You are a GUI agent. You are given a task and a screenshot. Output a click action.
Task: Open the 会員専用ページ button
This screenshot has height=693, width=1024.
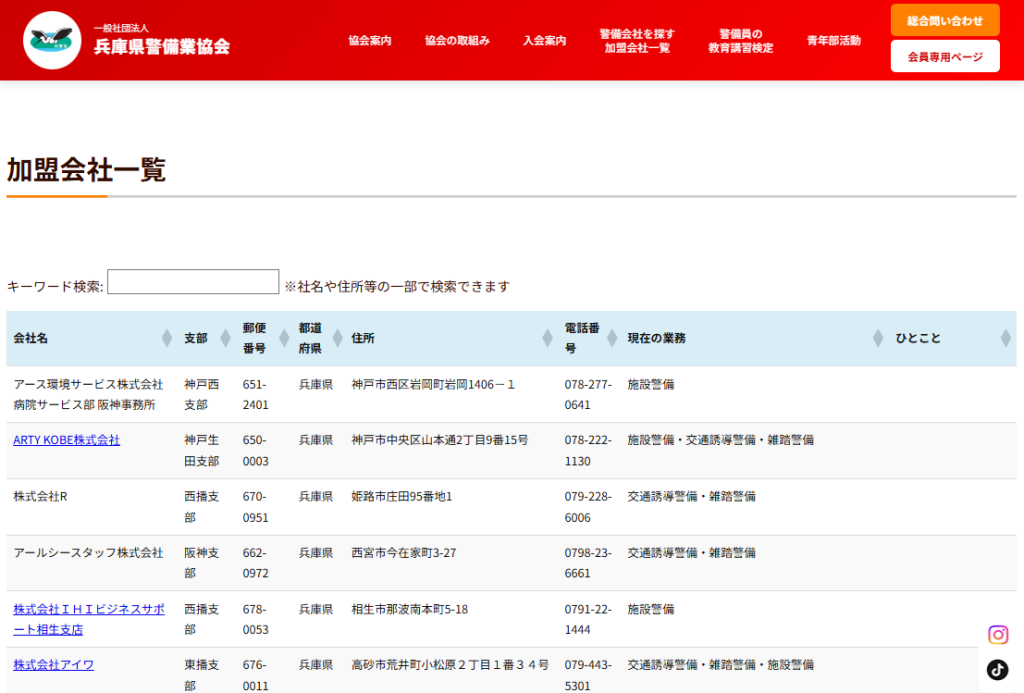pyautogui.click(x=944, y=57)
